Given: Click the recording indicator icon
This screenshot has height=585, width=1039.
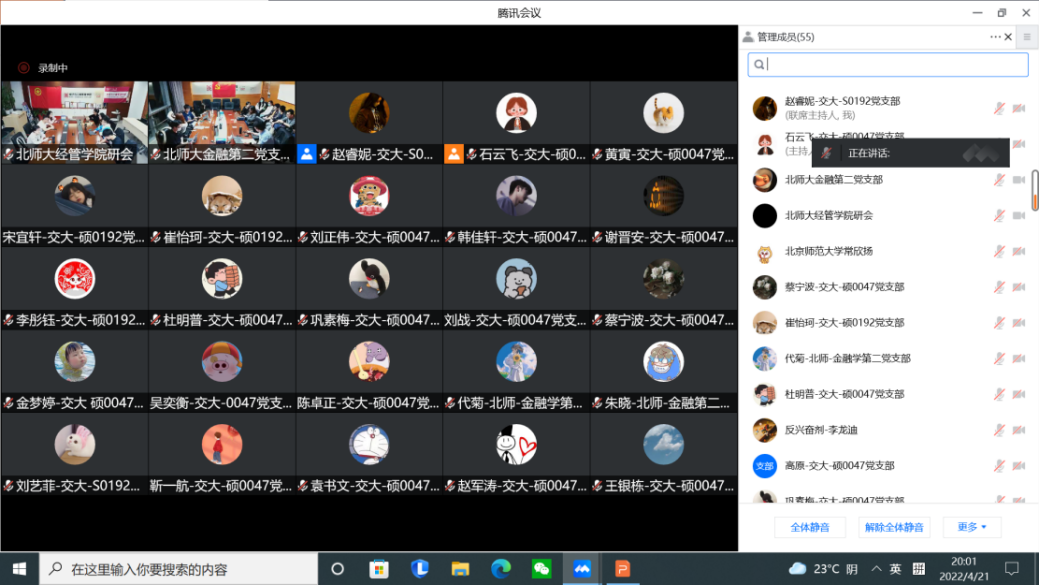Looking at the screenshot, I should click(23, 68).
